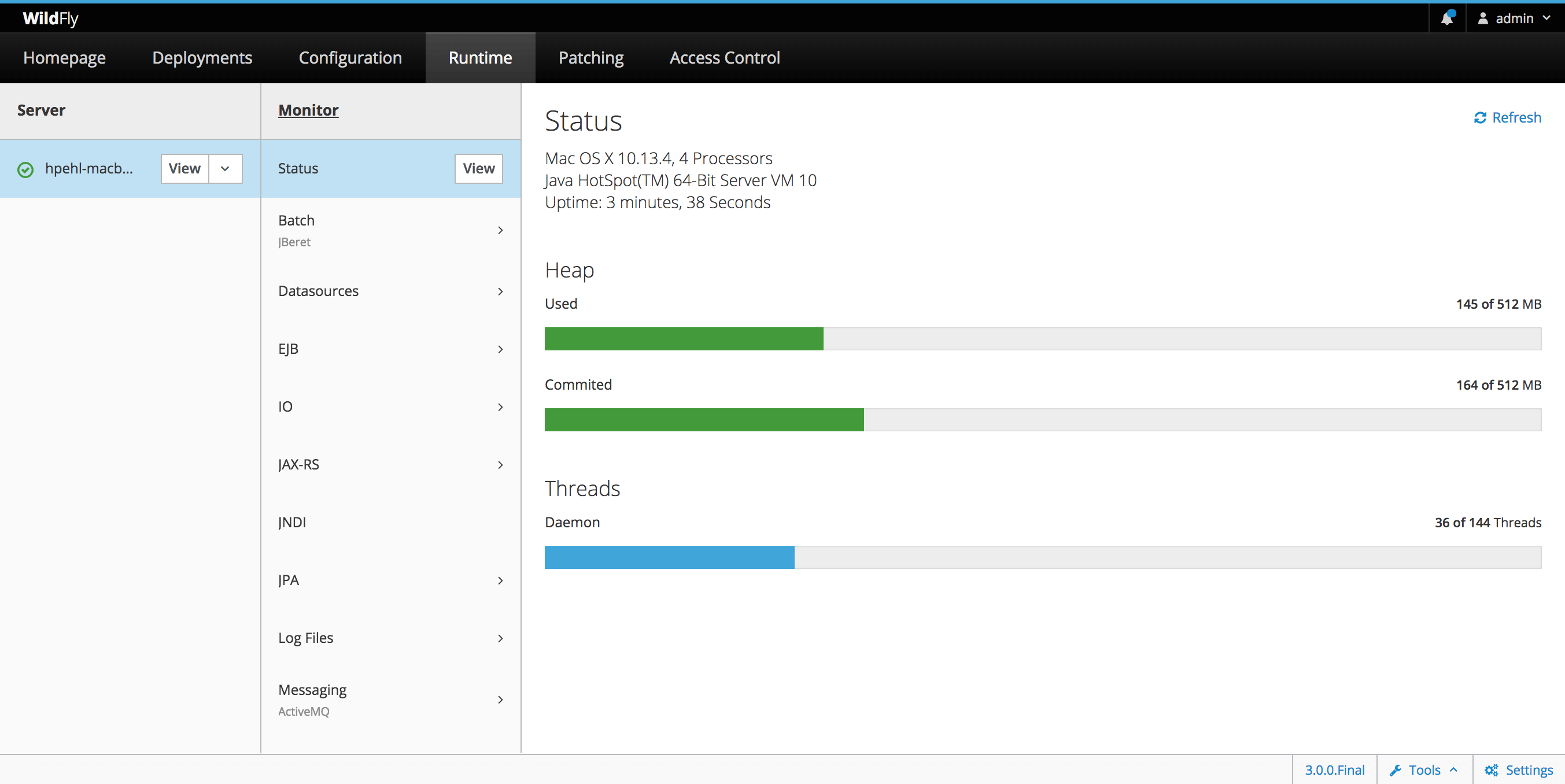Click the Server column heading
The width and height of the screenshot is (1565, 784).
coord(40,110)
